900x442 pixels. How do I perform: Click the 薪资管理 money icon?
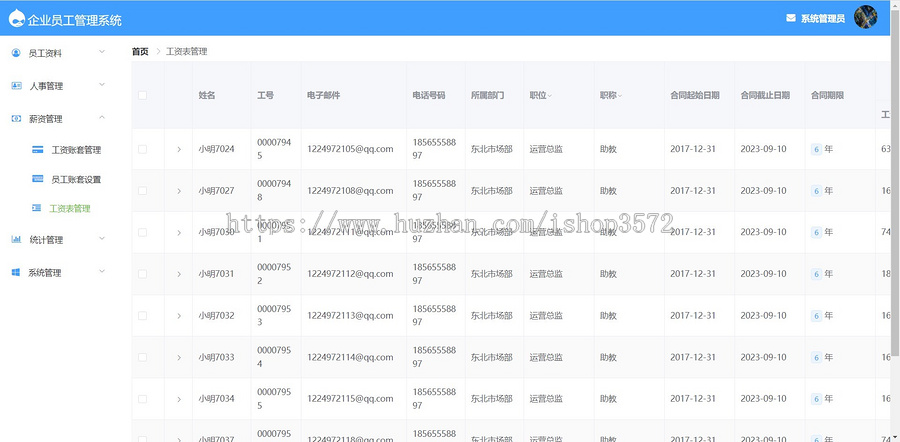(17, 119)
